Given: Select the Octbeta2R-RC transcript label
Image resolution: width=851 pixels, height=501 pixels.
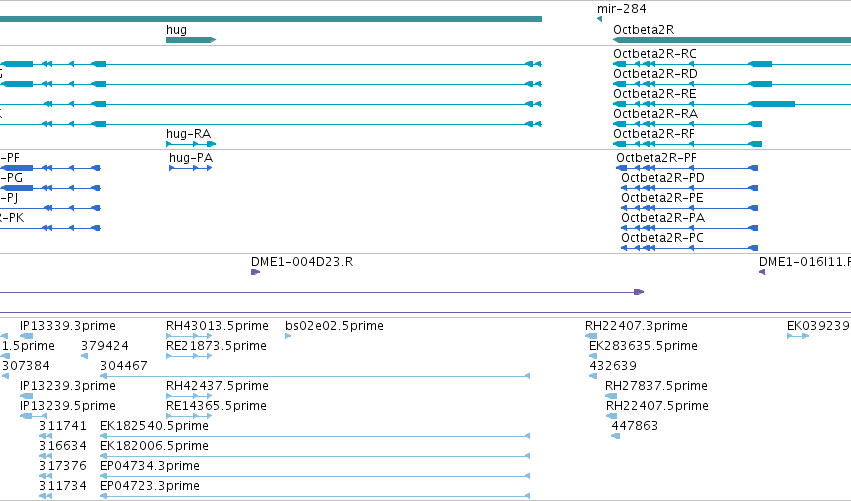Looking at the screenshot, I should coord(655,54).
